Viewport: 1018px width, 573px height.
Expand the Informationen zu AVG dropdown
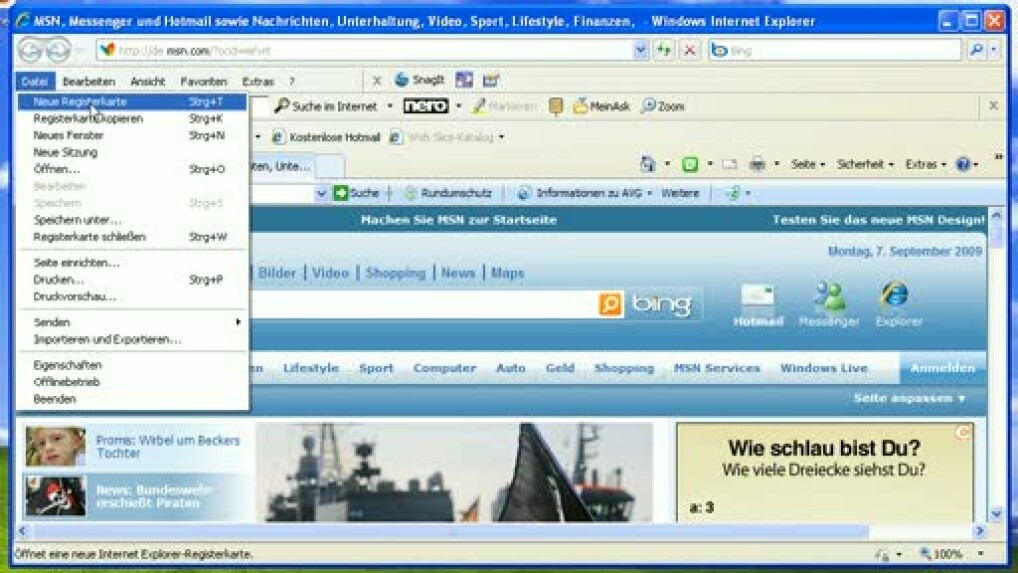(x=649, y=193)
